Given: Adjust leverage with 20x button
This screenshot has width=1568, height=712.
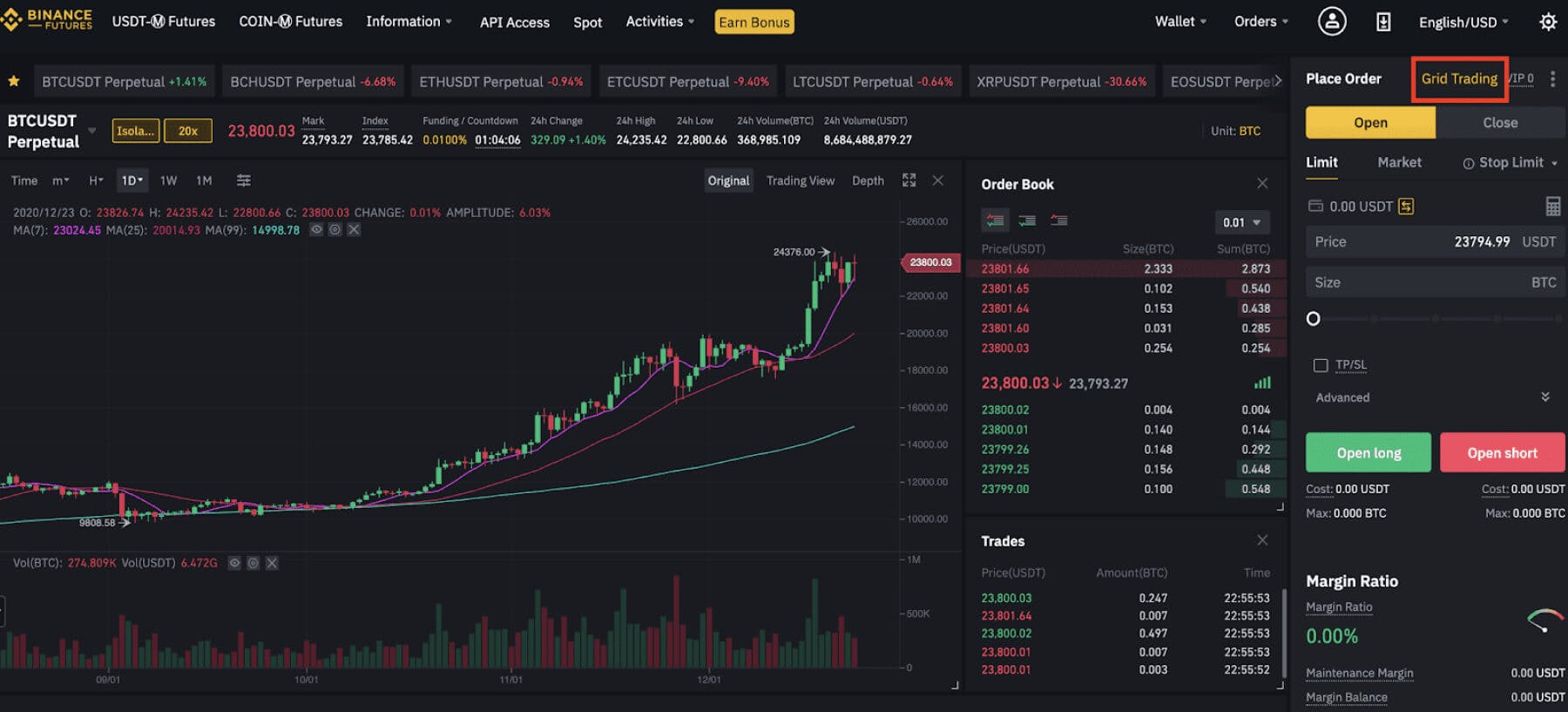Looking at the screenshot, I should (x=188, y=131).
